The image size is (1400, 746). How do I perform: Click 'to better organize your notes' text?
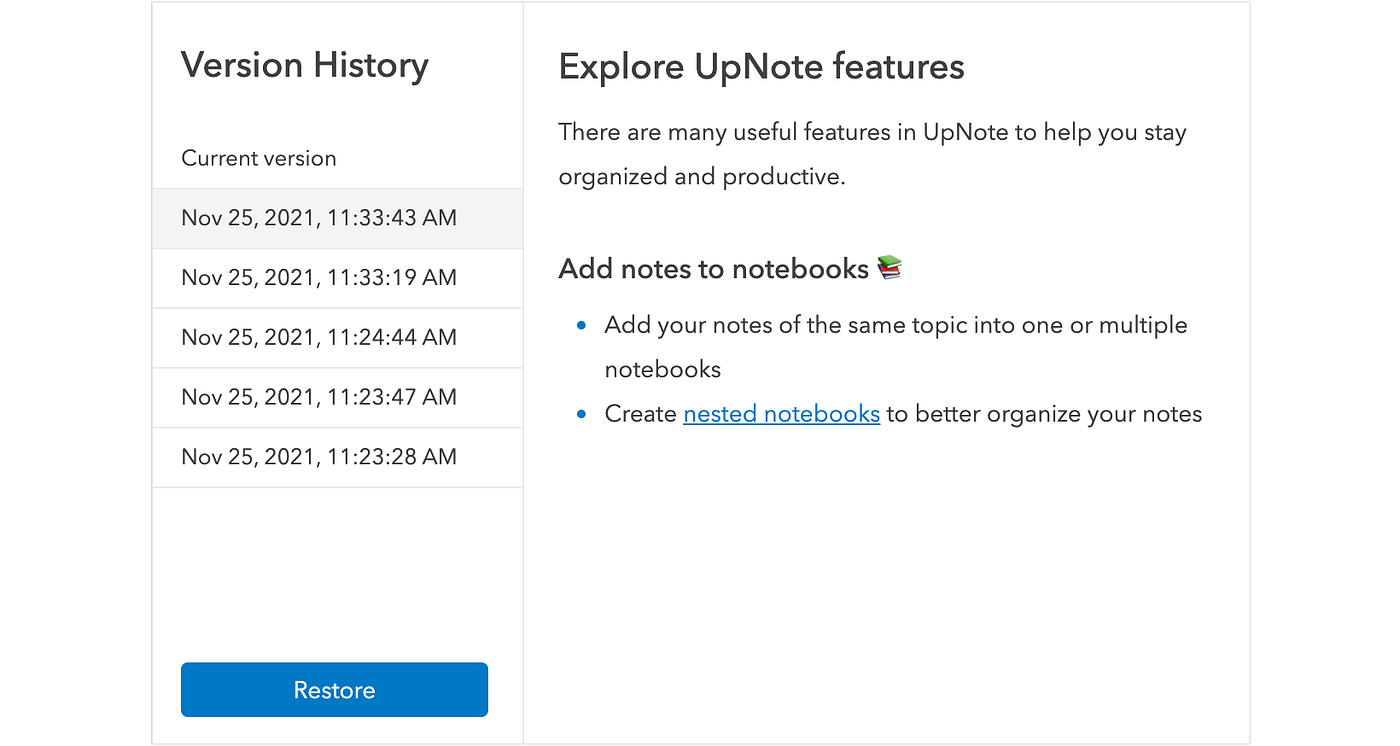1044,414
